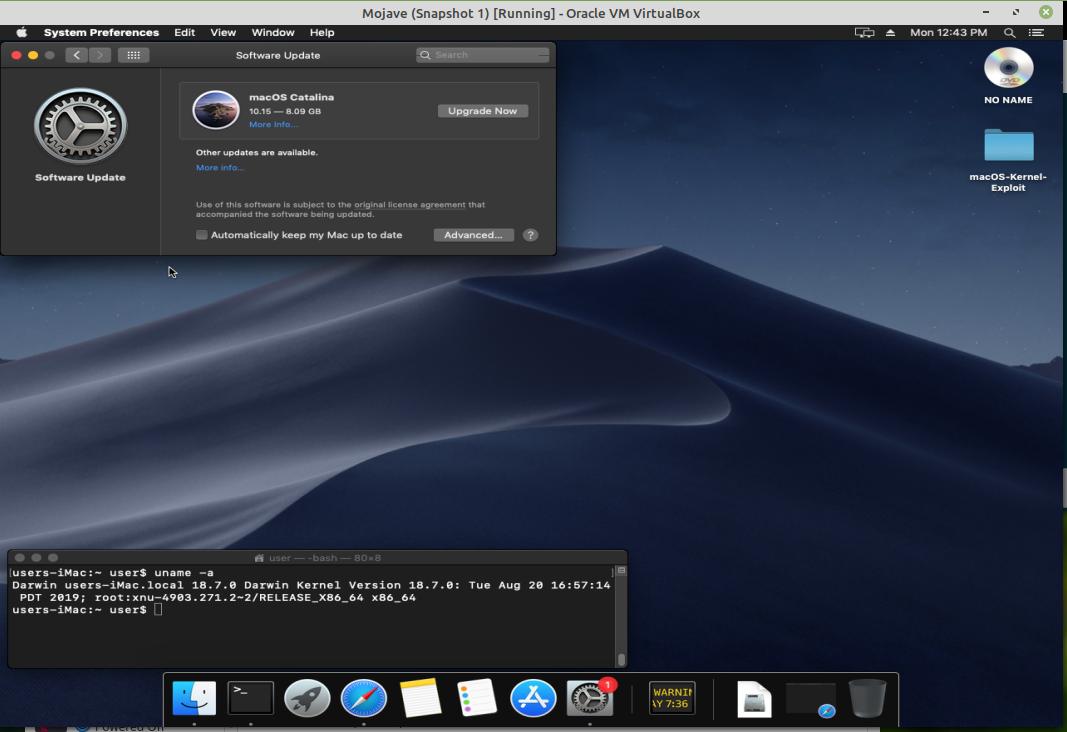Click the Terminal title bar user — -bash
The height and width of the screenshot is (732, 1067).
point(318,558)
